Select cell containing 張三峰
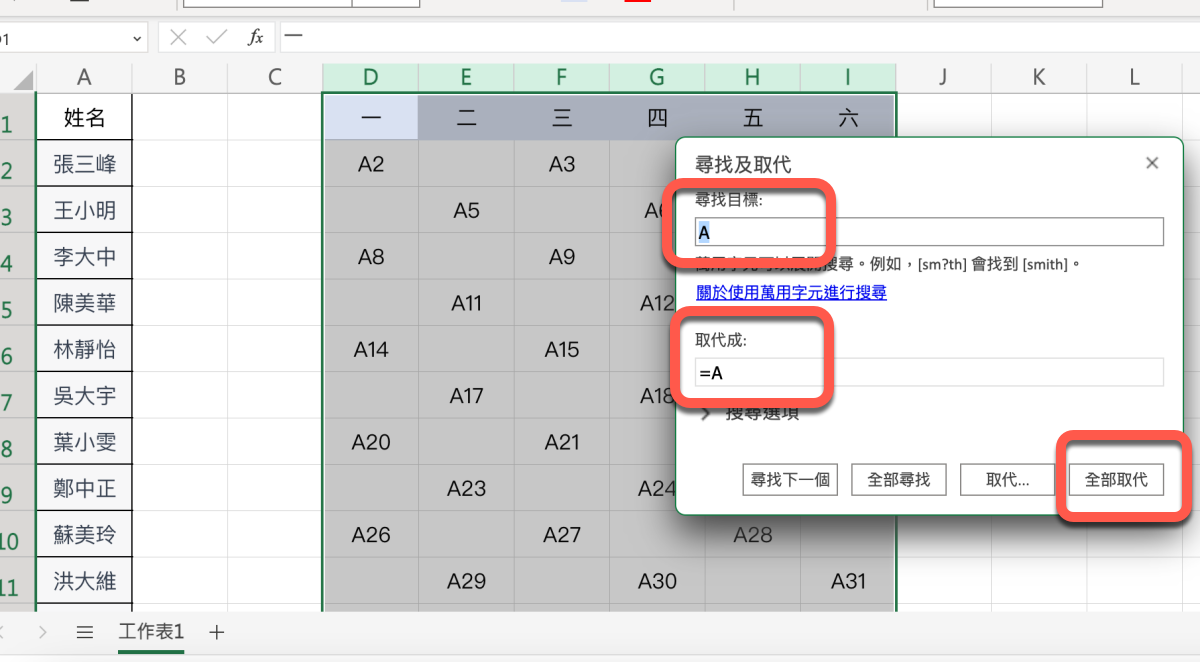This screenshot has width=1200, height=662. click(85, 164)
